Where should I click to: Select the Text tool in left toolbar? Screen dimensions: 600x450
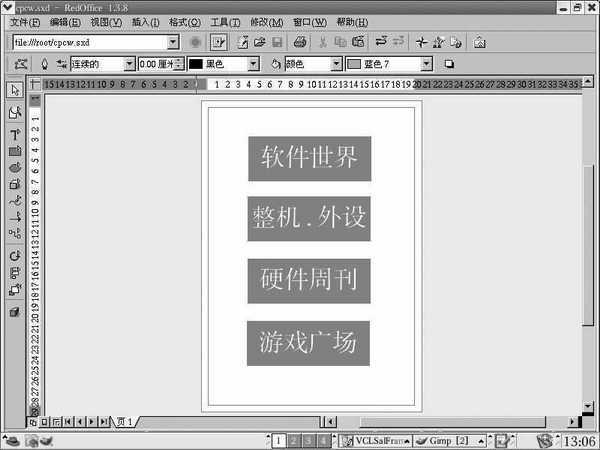(15, 133)
